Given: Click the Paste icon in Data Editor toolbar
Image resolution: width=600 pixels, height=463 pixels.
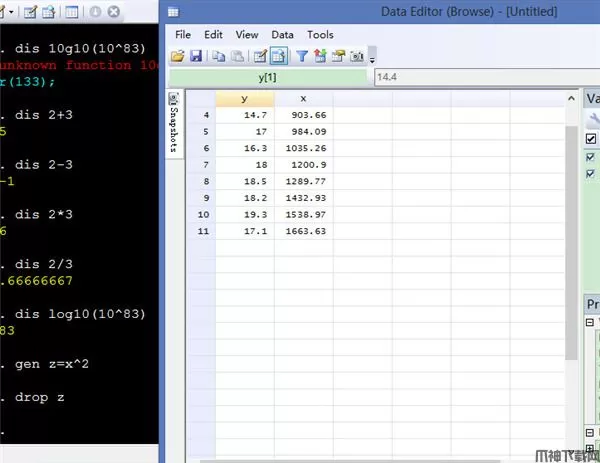Looking at the screenshot, I should (238, 56).
